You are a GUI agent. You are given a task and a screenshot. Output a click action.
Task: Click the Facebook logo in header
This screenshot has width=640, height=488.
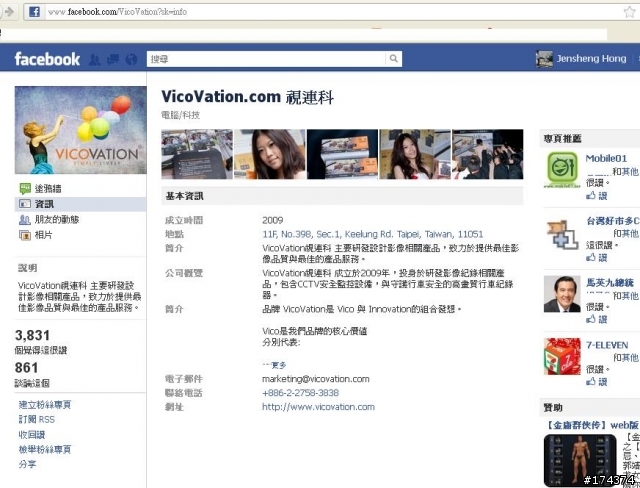click(47, 59)
